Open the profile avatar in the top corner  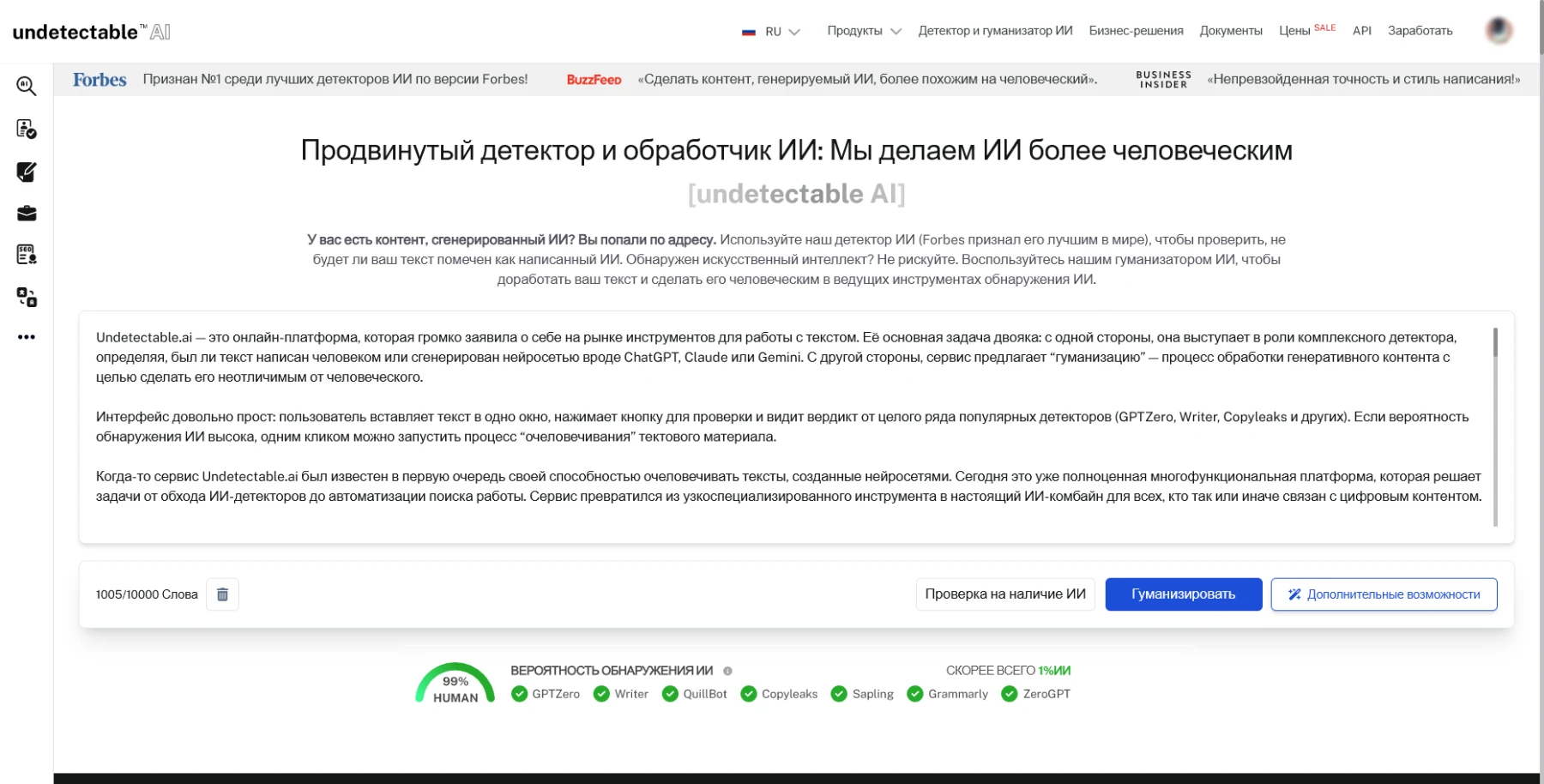pyautogui.click(x=1498, y=31)
